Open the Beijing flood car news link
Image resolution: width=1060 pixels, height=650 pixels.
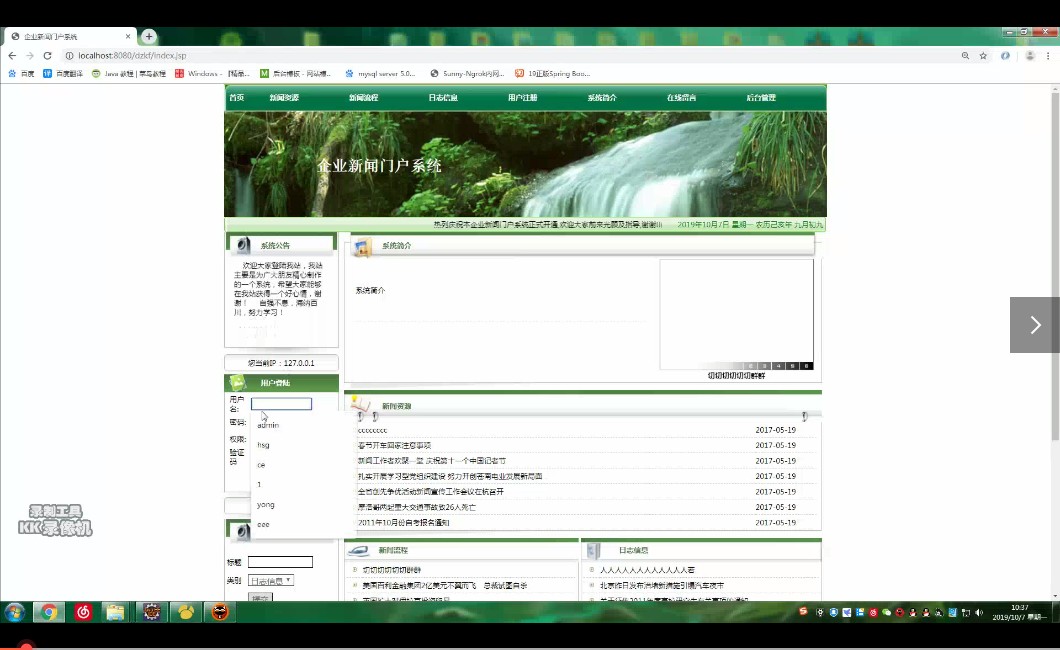pos(661,586)
